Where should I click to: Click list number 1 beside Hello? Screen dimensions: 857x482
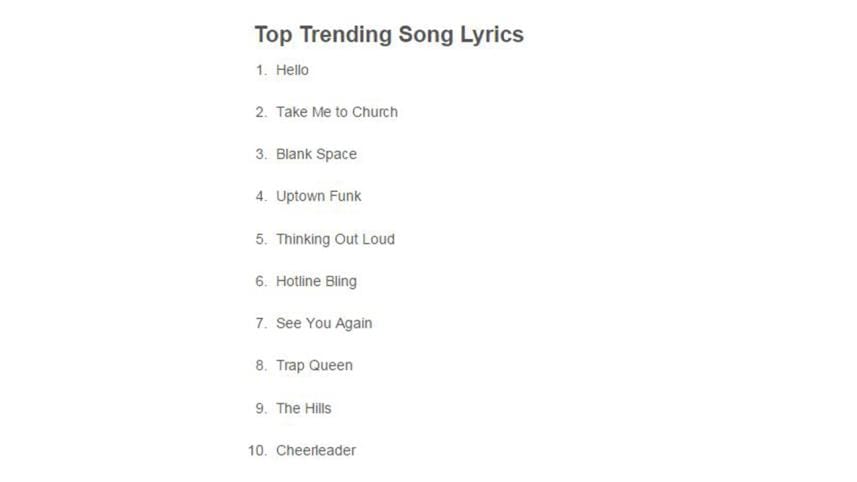[261, 70]
